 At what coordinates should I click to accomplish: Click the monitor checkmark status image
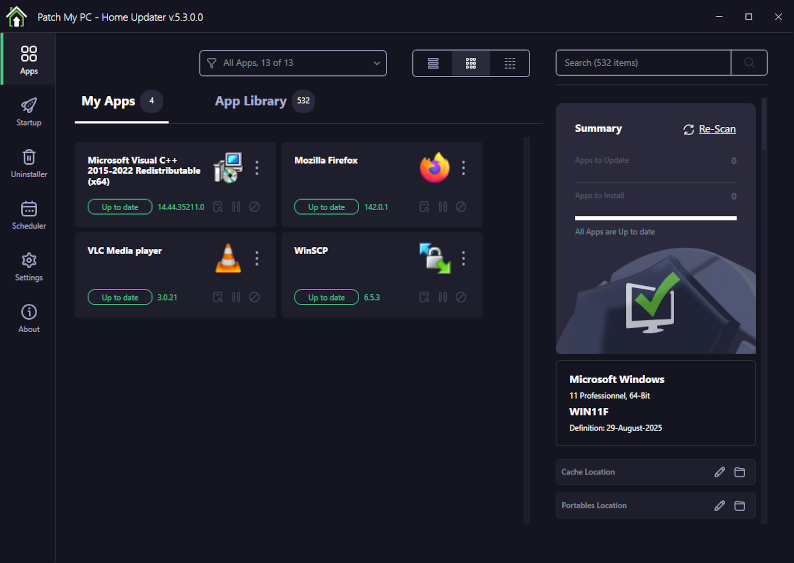[x=653, y=303]
